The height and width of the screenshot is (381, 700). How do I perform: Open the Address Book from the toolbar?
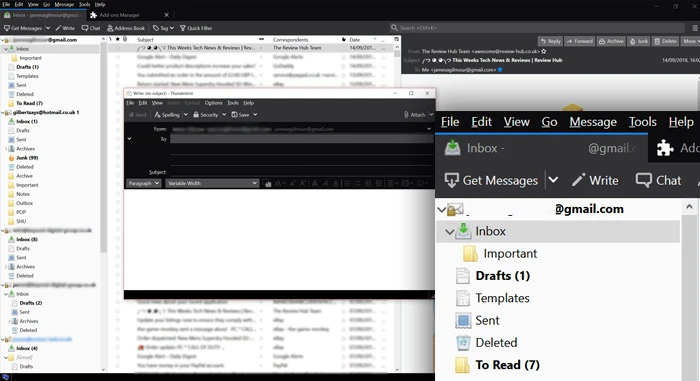tap(126, 28)
